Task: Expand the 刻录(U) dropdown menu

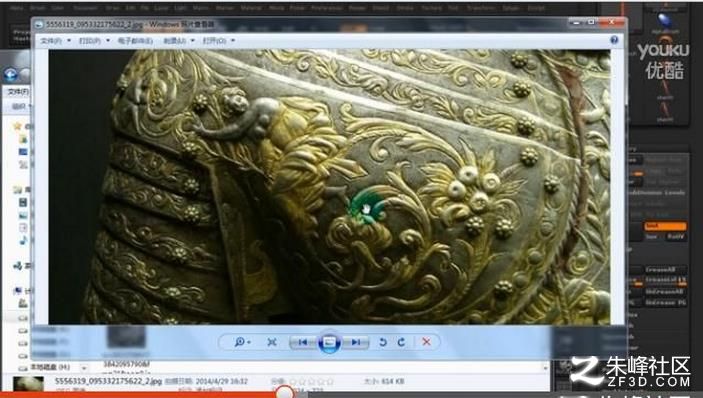Action: (179, 41)
